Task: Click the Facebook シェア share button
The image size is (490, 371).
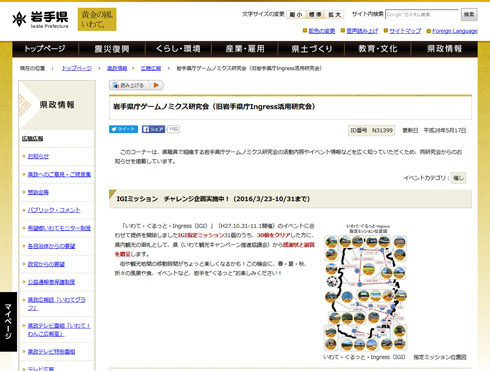Action: (153, 129)
